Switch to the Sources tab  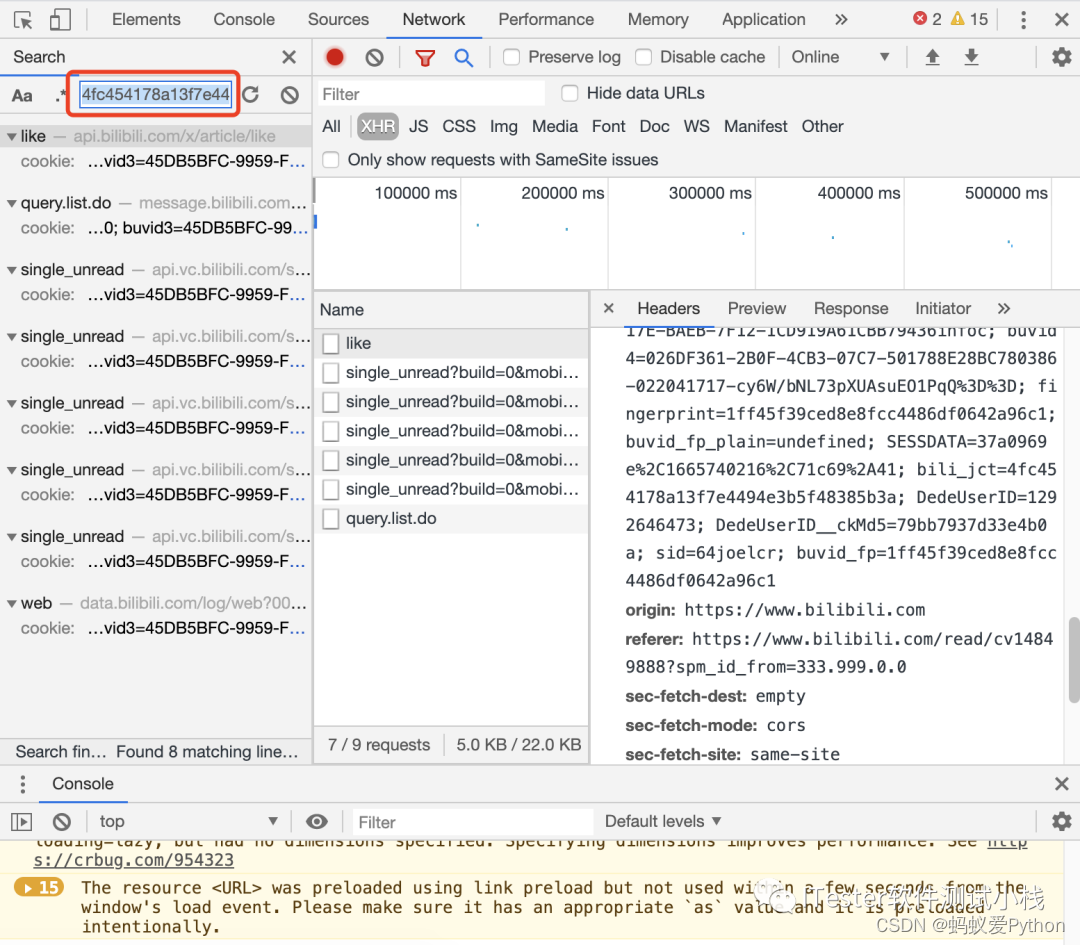(x=338, y=19)
